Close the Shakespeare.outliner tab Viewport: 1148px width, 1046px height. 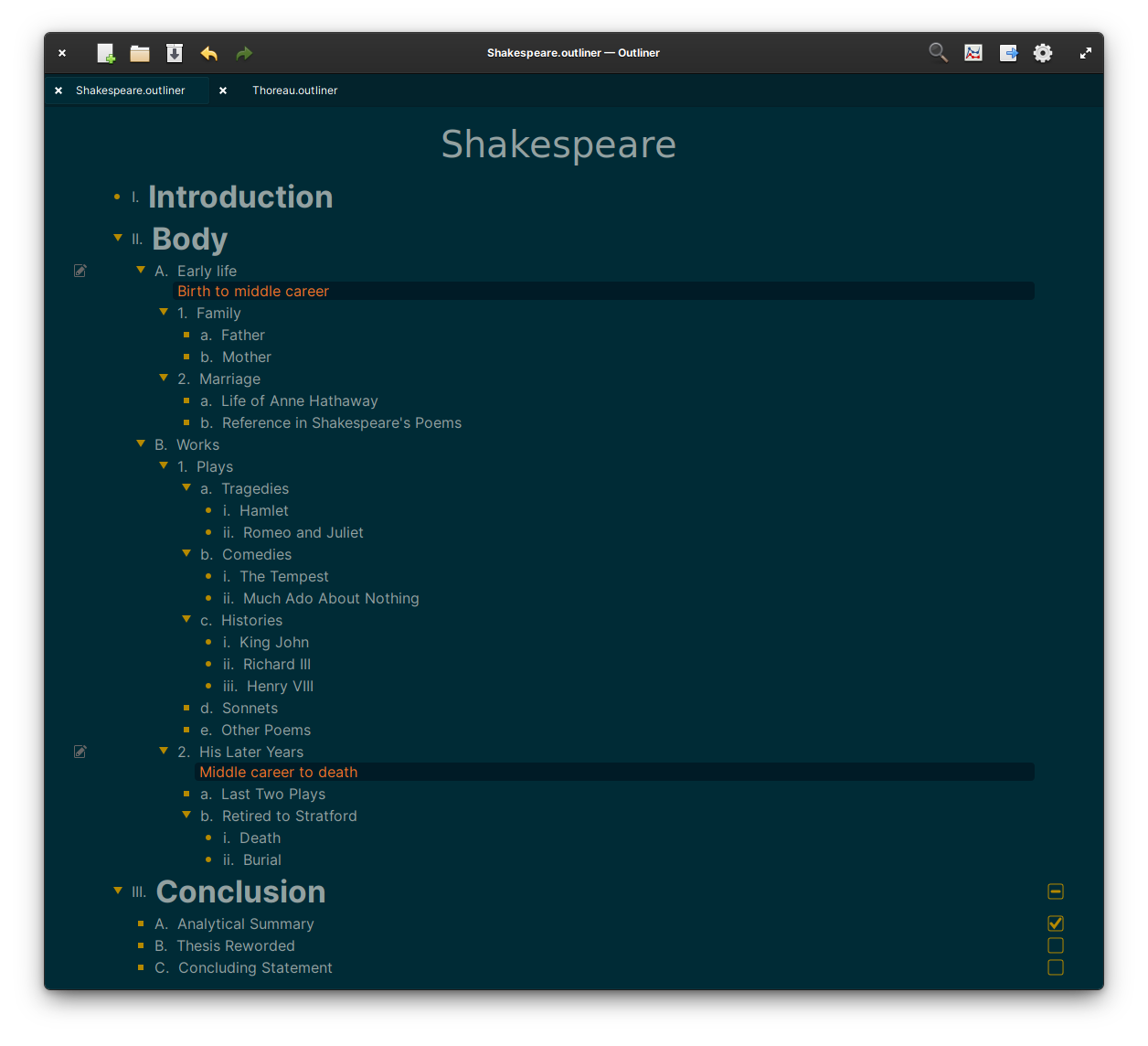pyautogui.click(x=58, y=91)
